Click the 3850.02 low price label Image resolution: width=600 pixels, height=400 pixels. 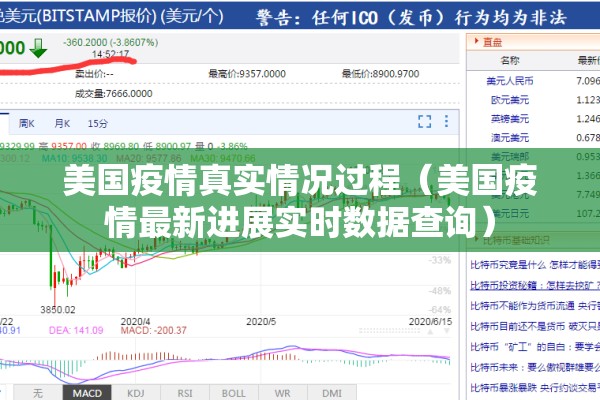coord(58,310)
